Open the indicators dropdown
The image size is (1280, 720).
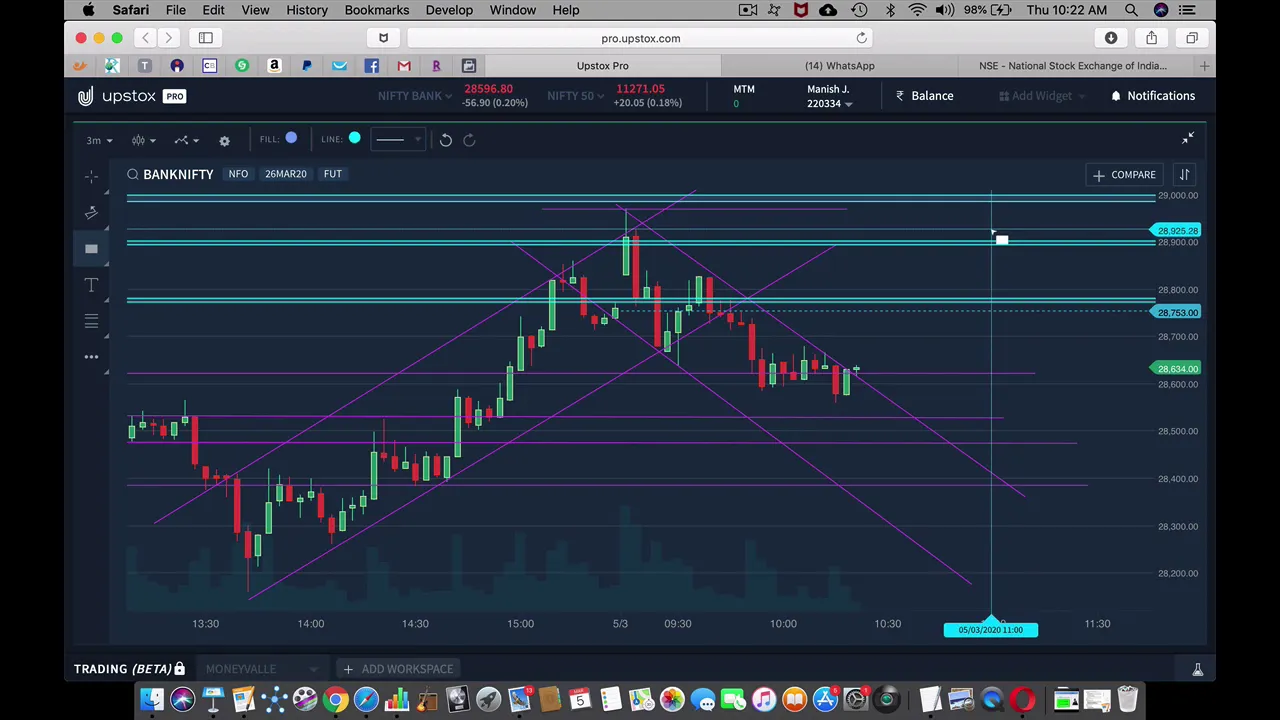pyautogui.click(x=185, y=140)
